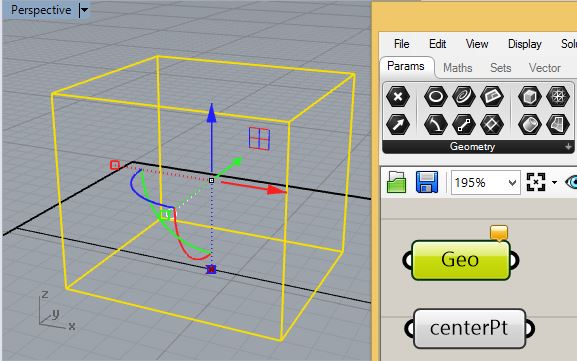The width and height of the screenshot is (577, 361).
Task: Switch to the Maths tab
Action: [x=458, y=68]
